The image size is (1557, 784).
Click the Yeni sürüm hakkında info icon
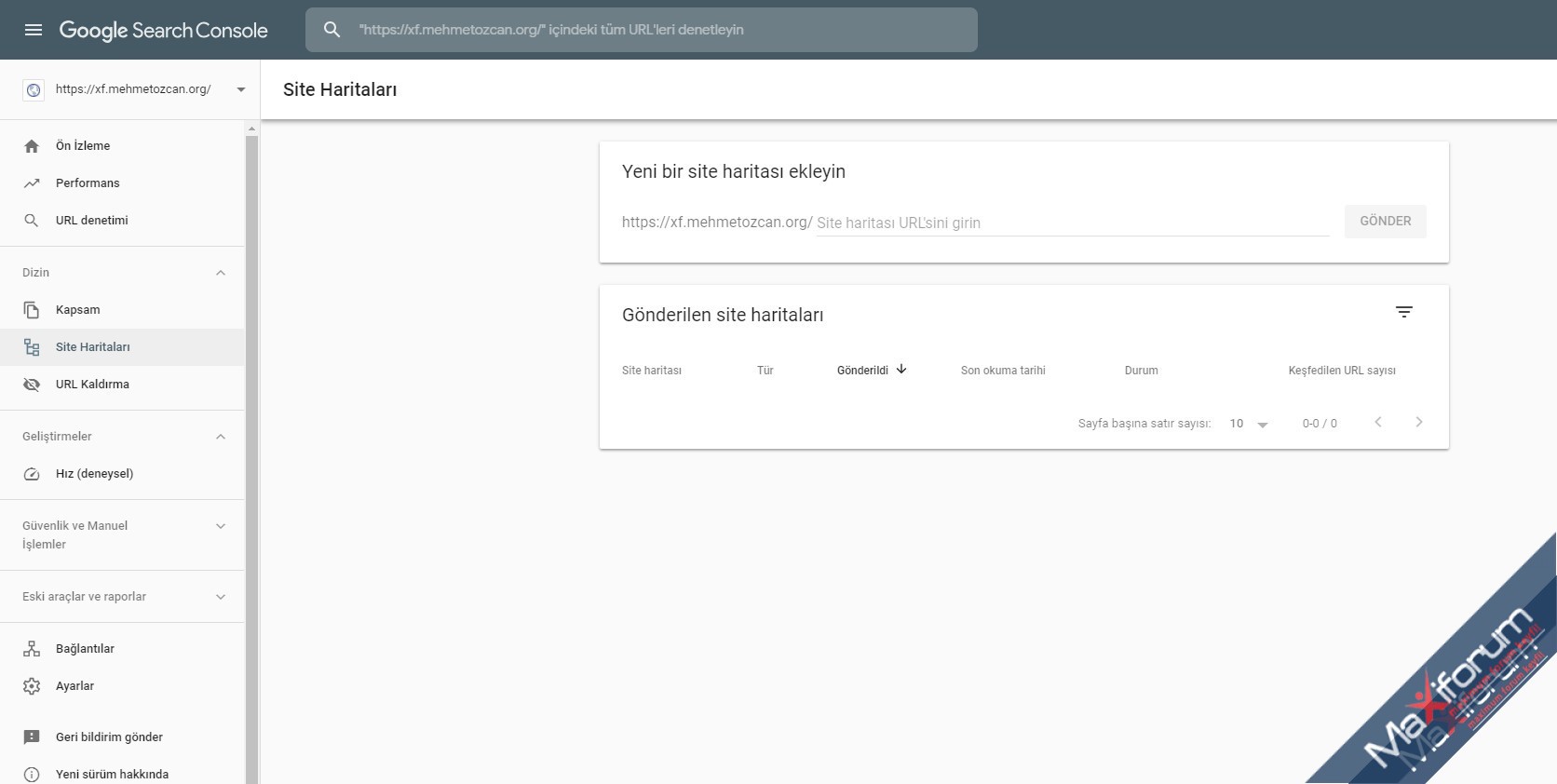[x=32, y=775]
